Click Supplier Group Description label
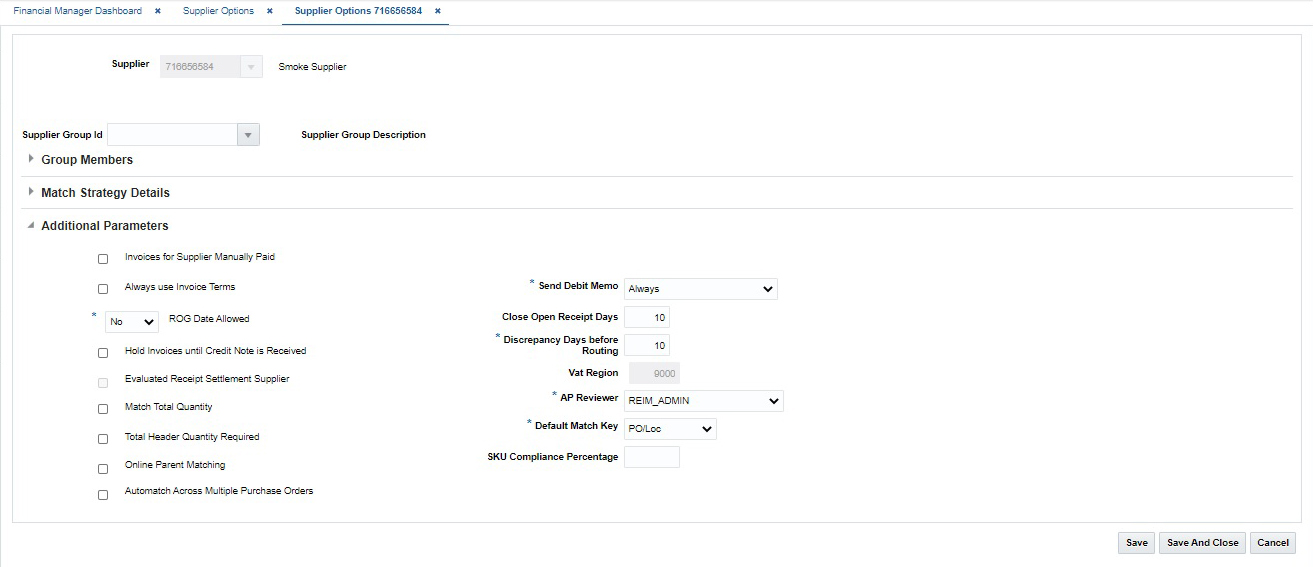The image size is (1313, 567). click(363, 135)
